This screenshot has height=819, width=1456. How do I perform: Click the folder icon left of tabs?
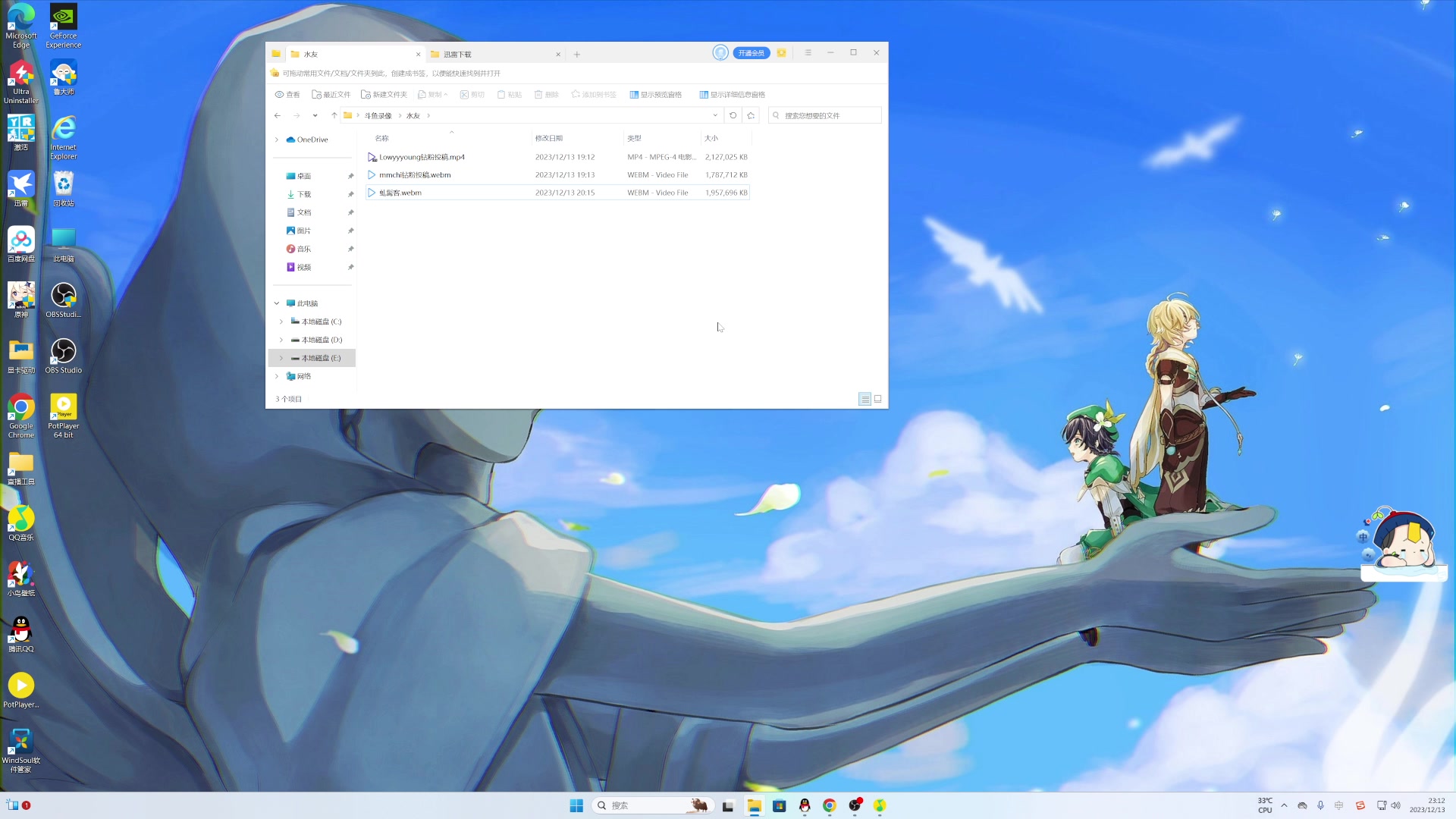[x=275, y=54]
